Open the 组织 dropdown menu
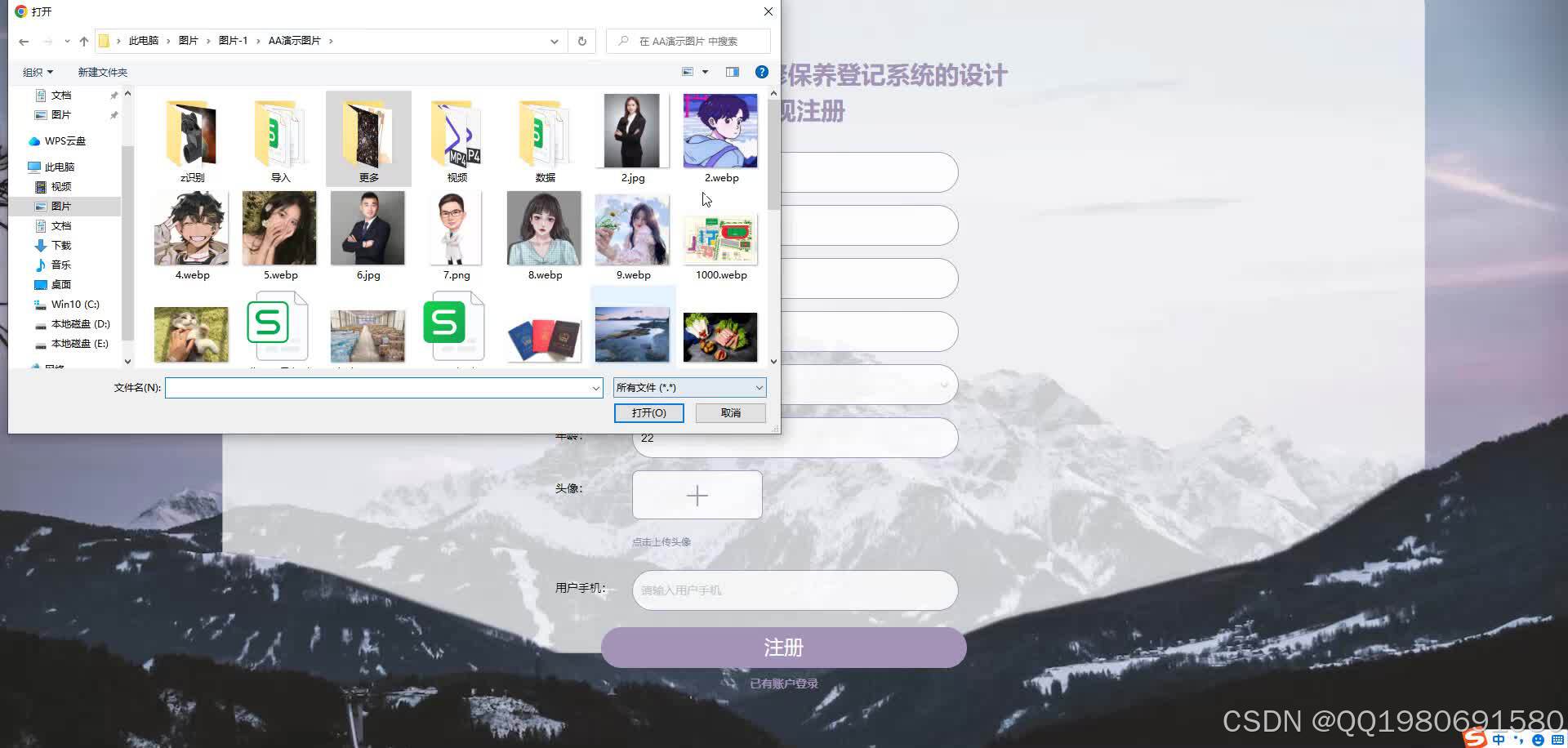Viewport: 1568px width, 748px height. 36,72
